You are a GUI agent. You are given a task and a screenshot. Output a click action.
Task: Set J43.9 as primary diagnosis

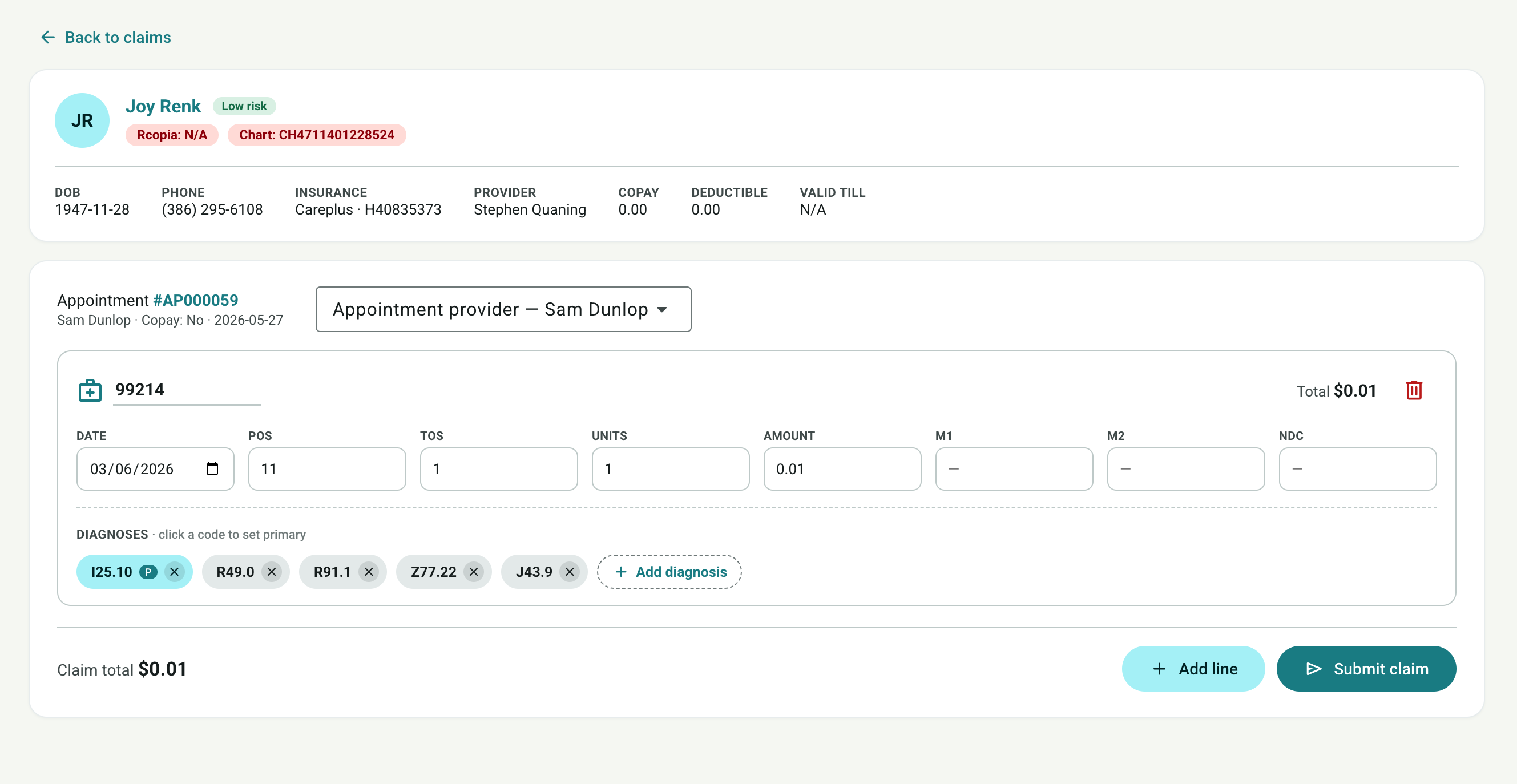tap(534, 572)
